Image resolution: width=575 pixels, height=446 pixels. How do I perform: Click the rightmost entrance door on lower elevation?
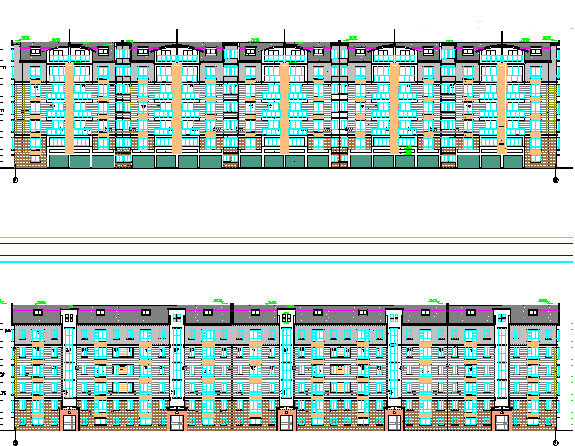point(502,423)
